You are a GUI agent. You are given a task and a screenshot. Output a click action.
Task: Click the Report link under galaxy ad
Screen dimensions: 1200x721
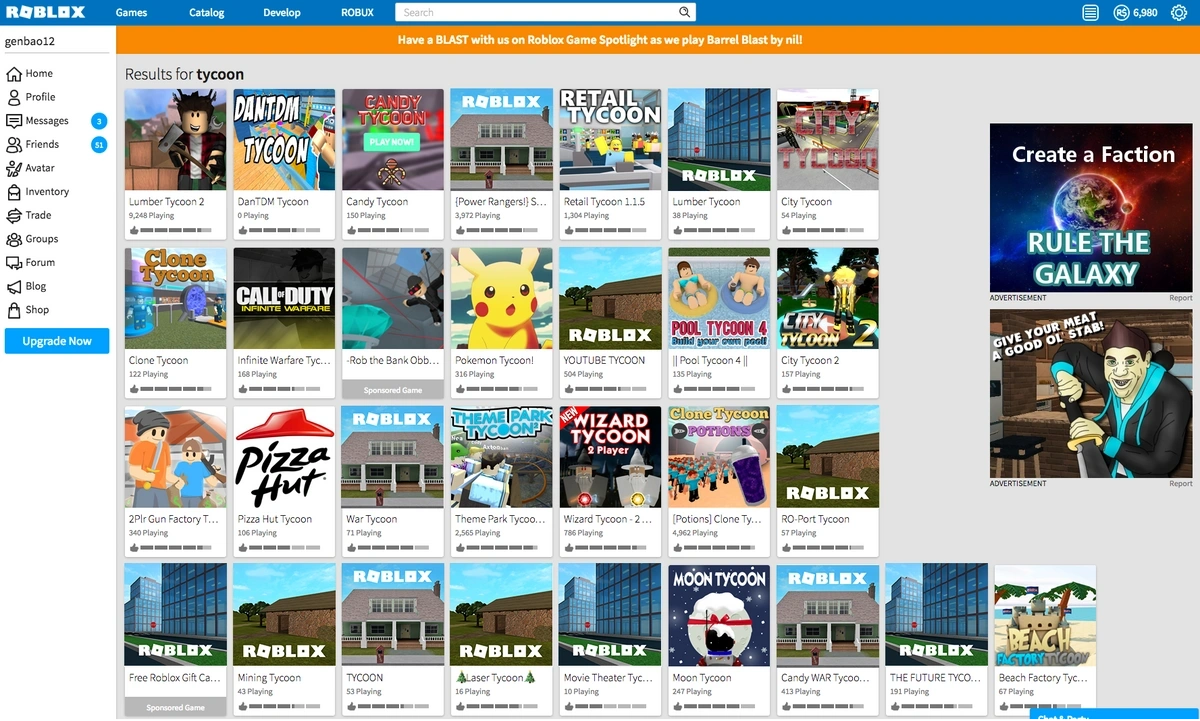[1180, 298]
